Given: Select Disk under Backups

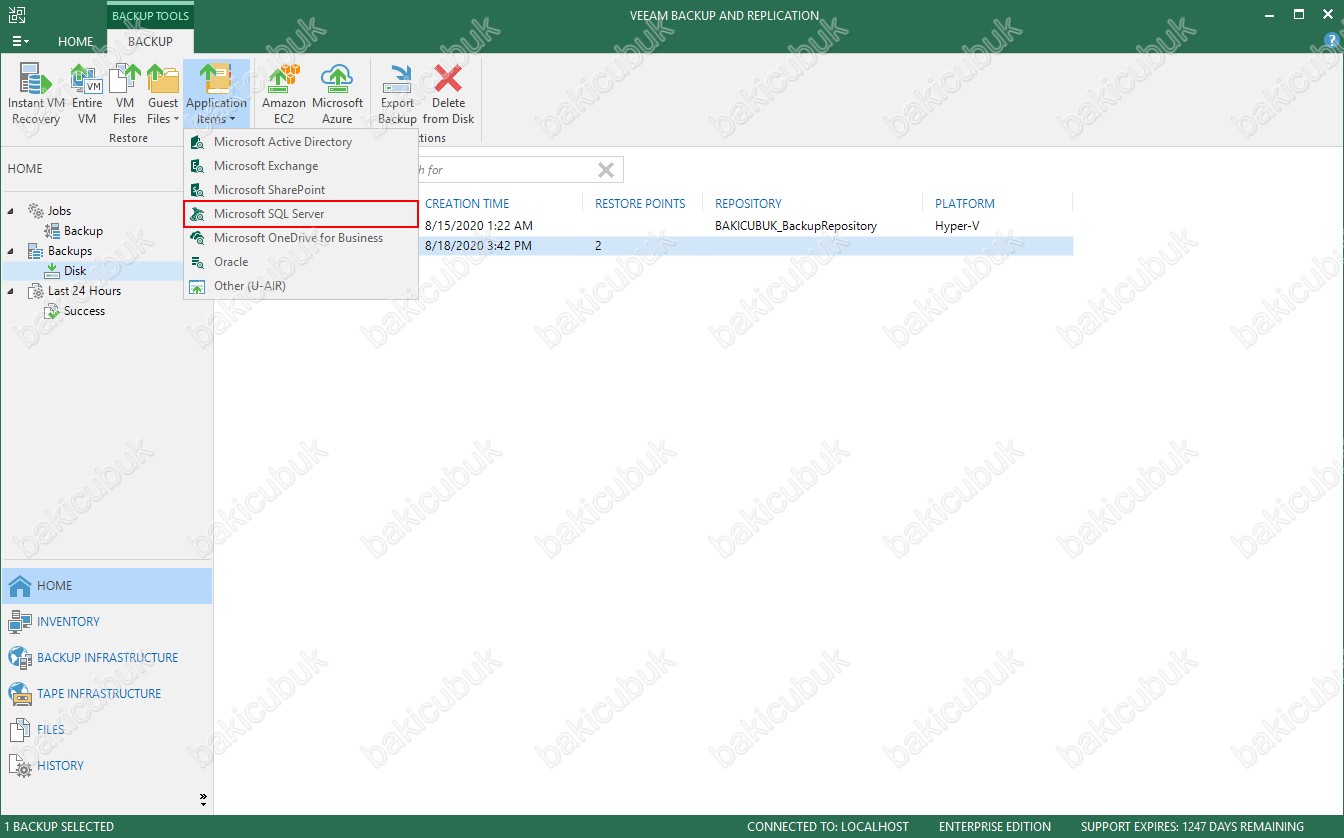Looking at the screenshot, I should [75, 271].
